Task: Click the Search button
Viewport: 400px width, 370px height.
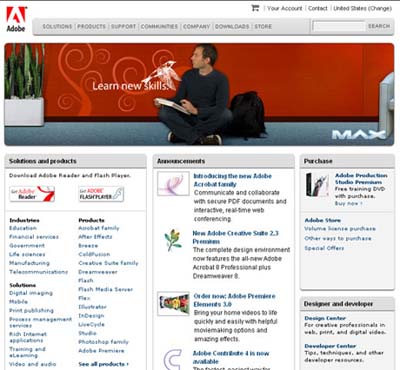Action: click(379, 26)
